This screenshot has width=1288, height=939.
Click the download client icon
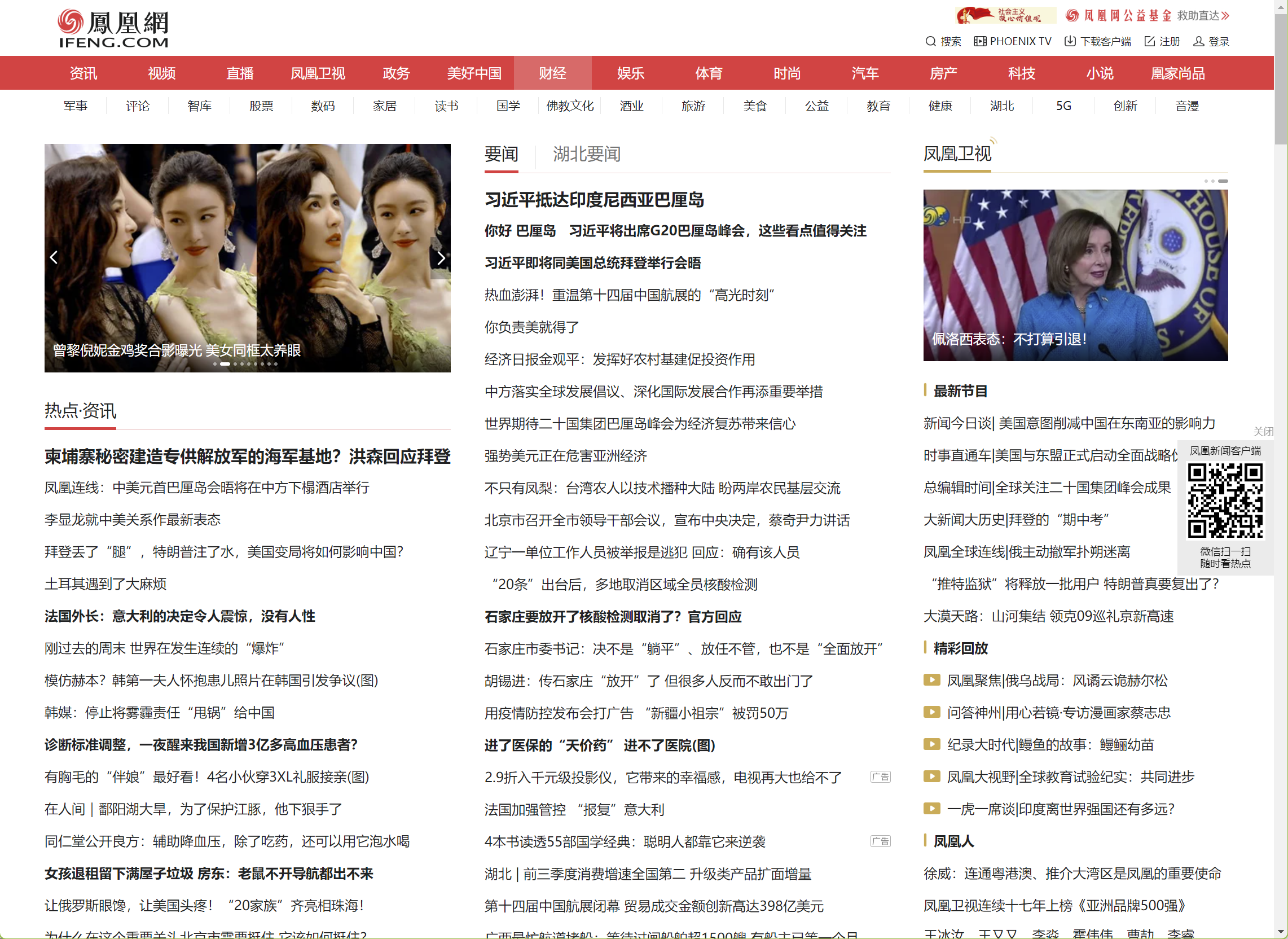pyautogui.click(x=1069, y=41)
